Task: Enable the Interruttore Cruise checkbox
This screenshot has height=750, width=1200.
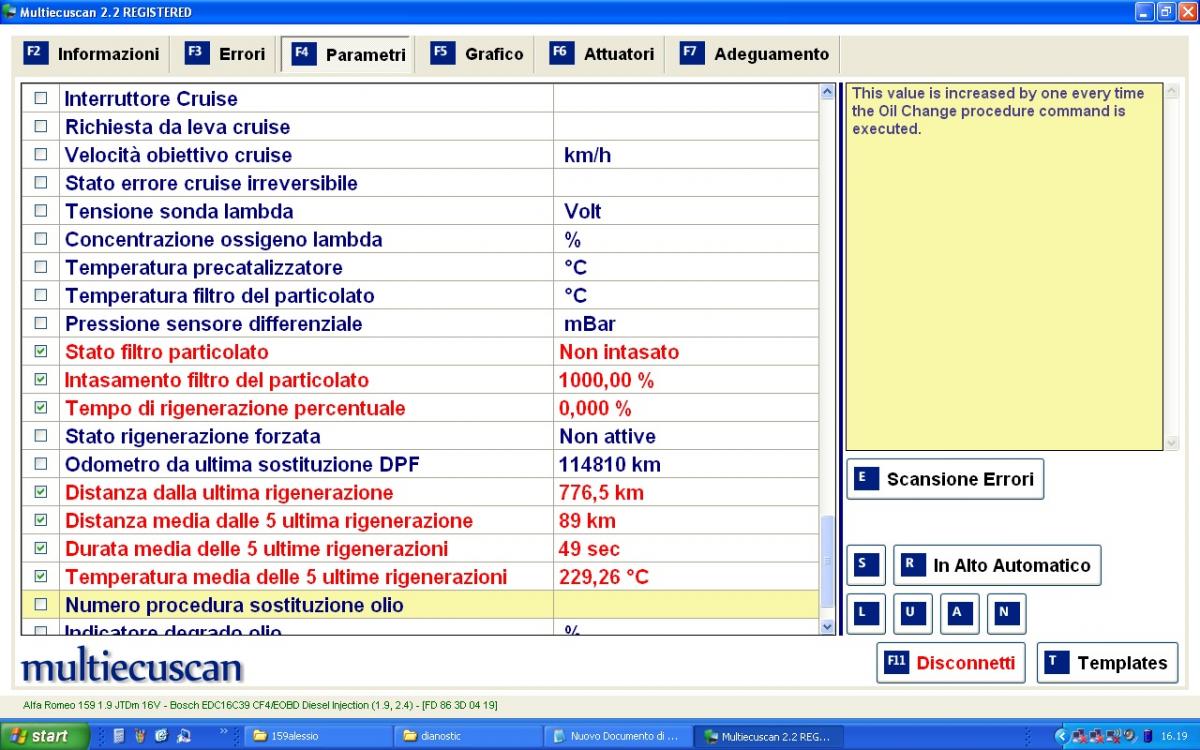Action: click(41, 98)
